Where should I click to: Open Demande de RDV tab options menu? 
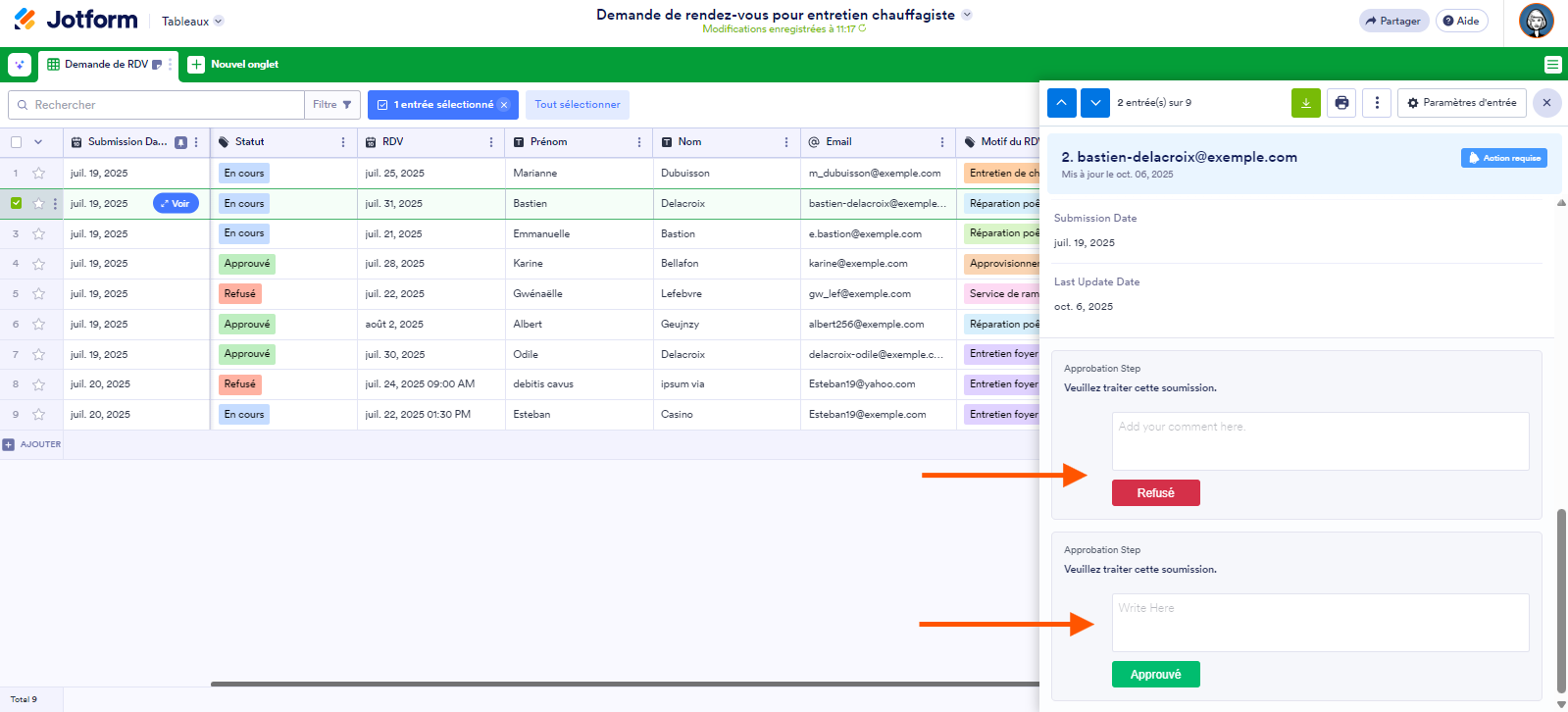pyautogui.click(x=171, y=65)
